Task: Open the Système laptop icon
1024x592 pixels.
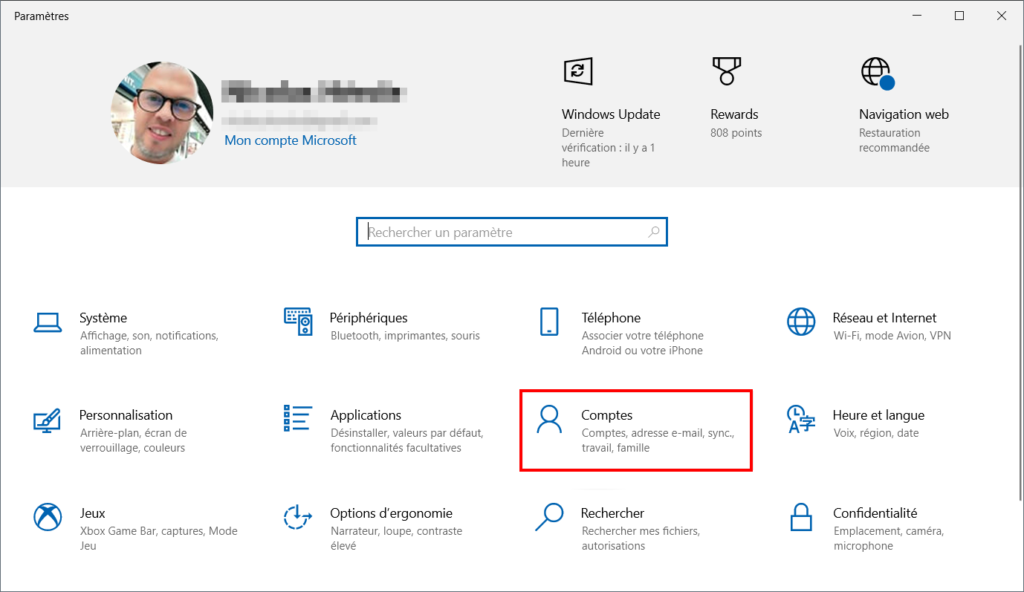Action: [x=48, y=322]
